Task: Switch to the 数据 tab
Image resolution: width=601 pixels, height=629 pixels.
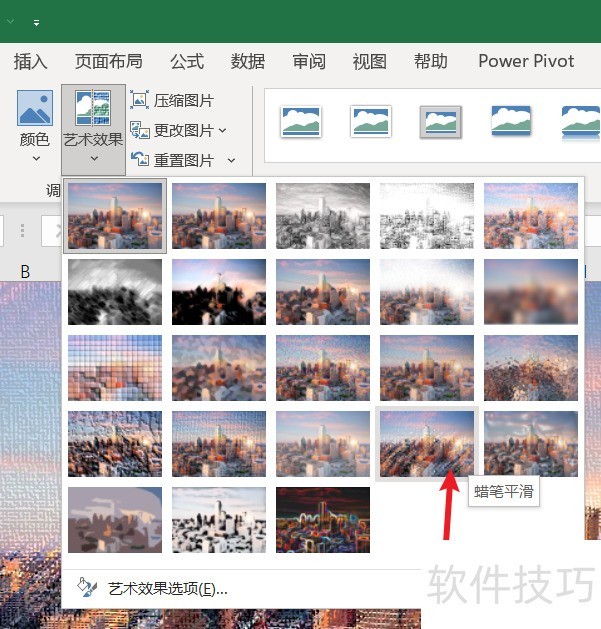Action: (248, 61)
